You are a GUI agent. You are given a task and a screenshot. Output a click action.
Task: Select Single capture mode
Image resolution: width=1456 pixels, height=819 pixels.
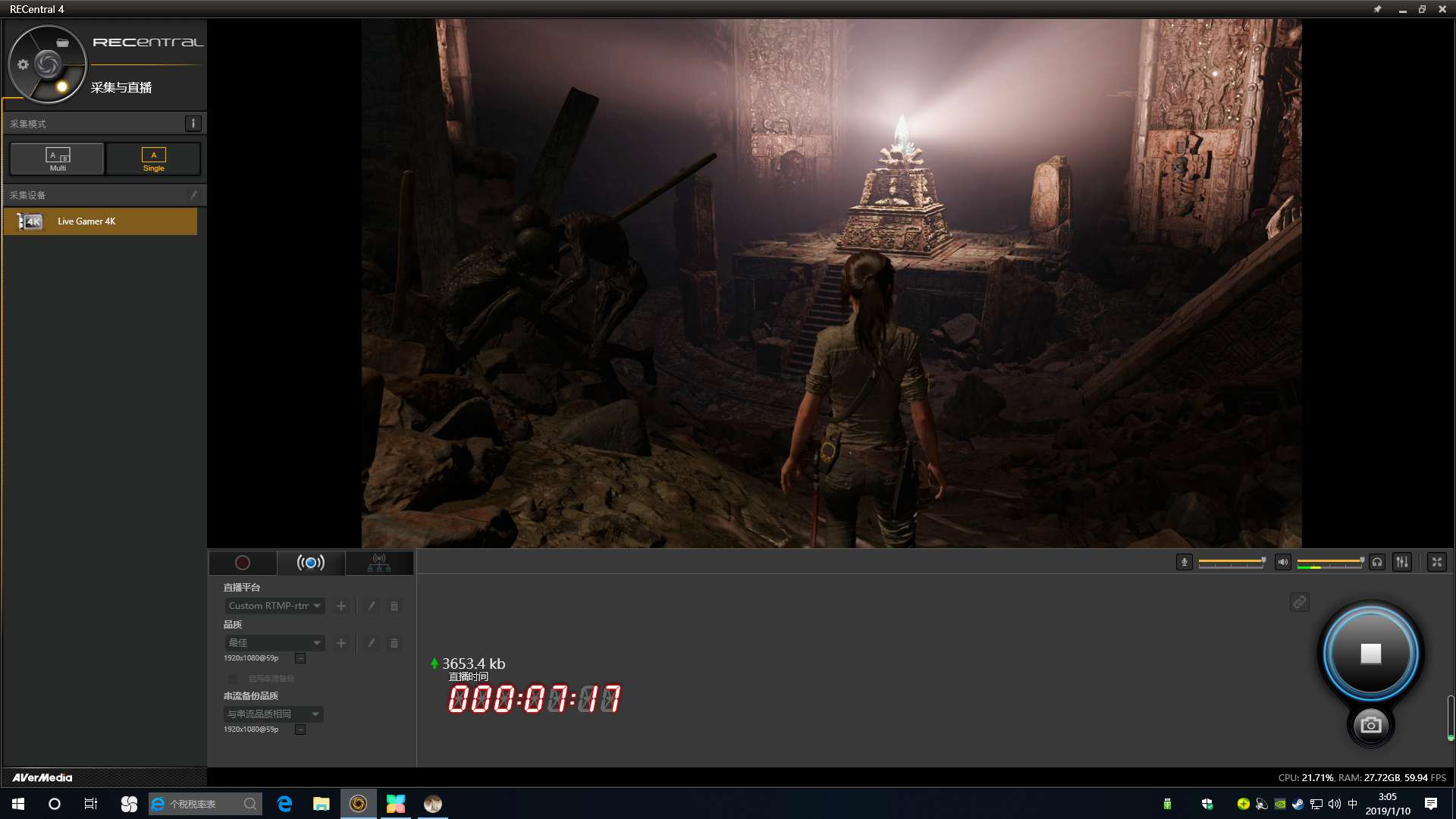click(x=153, y=158)
